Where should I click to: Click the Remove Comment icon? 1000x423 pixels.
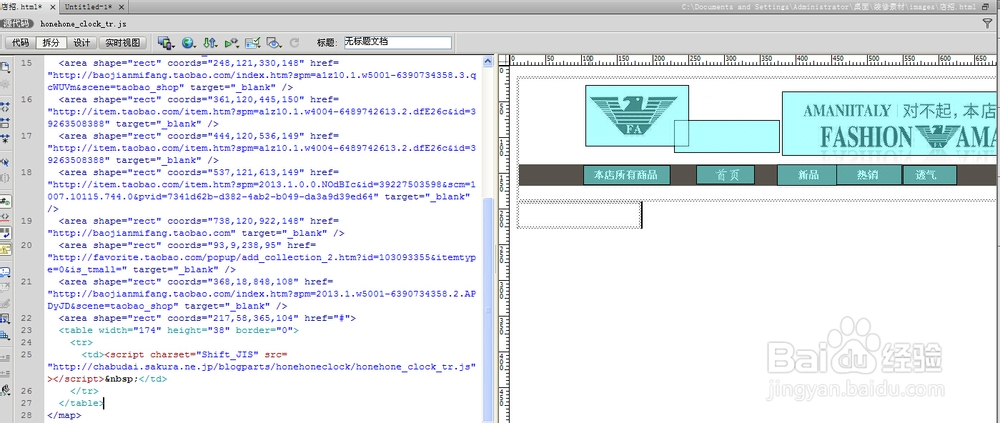pos(6,286)
